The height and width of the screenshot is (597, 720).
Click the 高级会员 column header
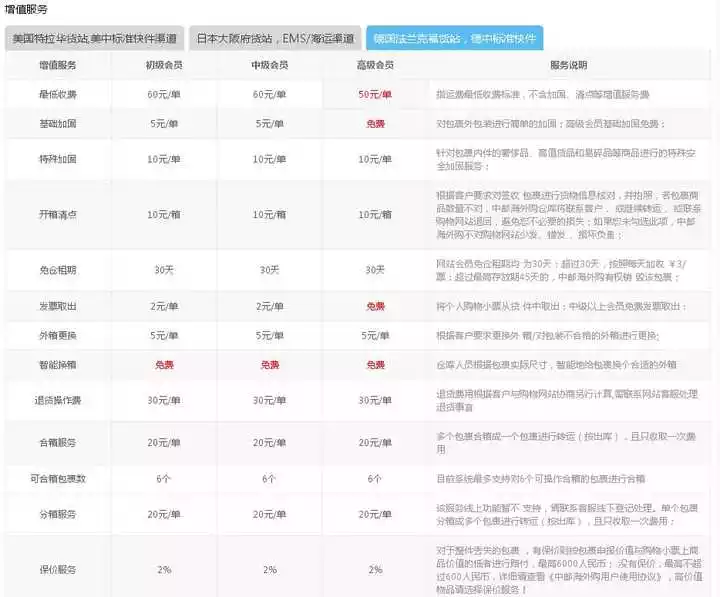pos(375,65)
